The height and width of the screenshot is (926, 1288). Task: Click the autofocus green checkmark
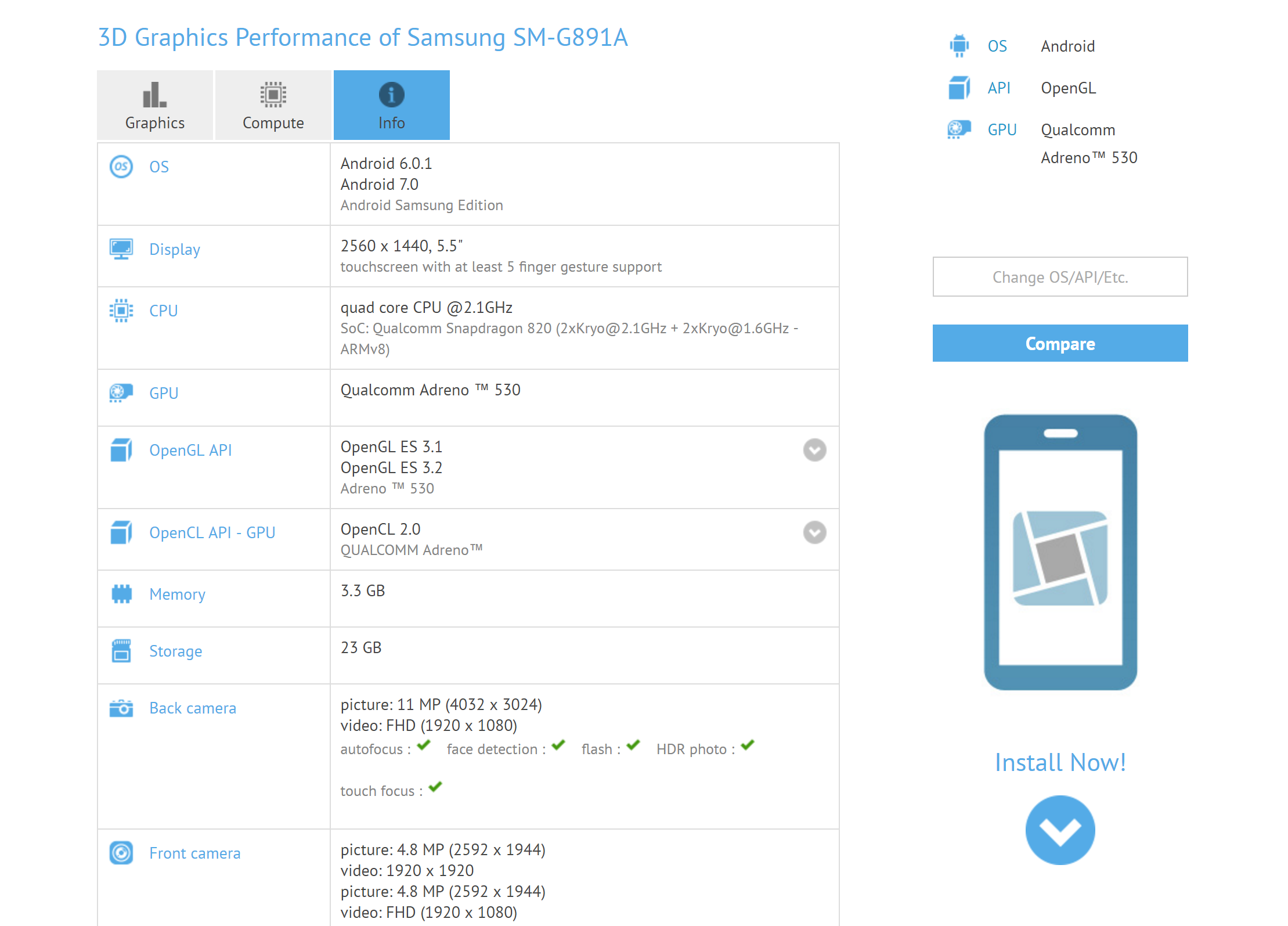pyautogui.click(x=424, y=745)
